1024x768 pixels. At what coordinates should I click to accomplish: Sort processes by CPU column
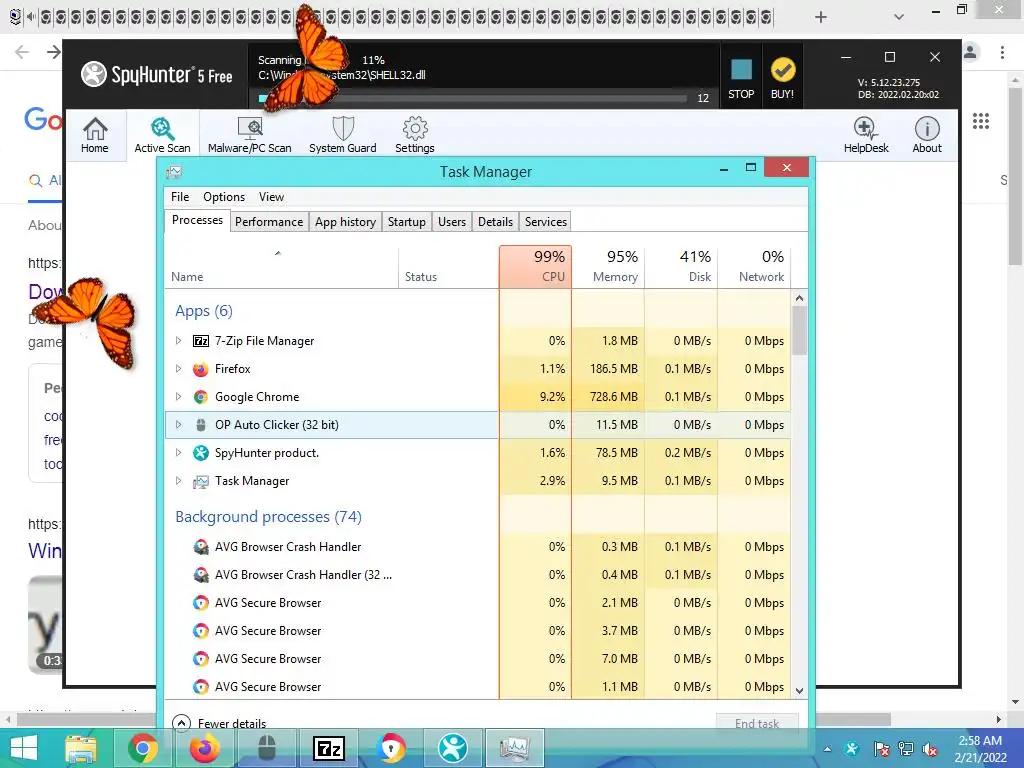(536, 266)
